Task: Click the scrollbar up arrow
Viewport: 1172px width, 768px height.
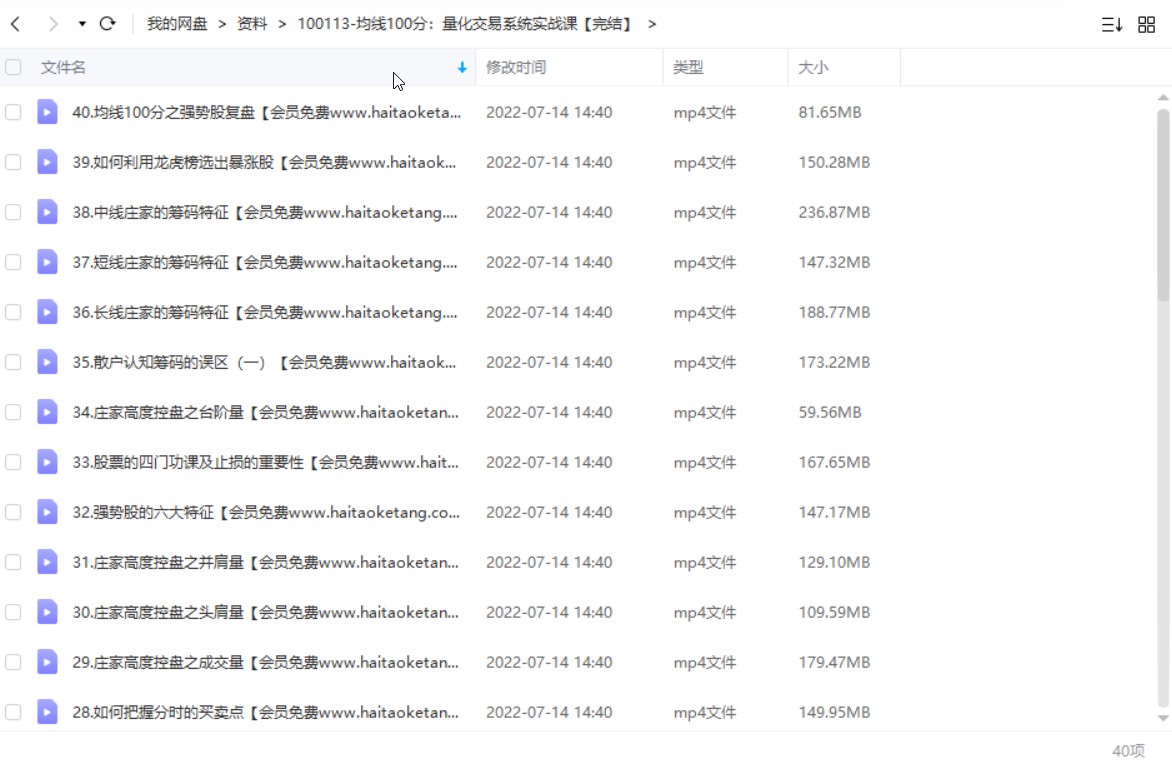Action: [1163, 97]
